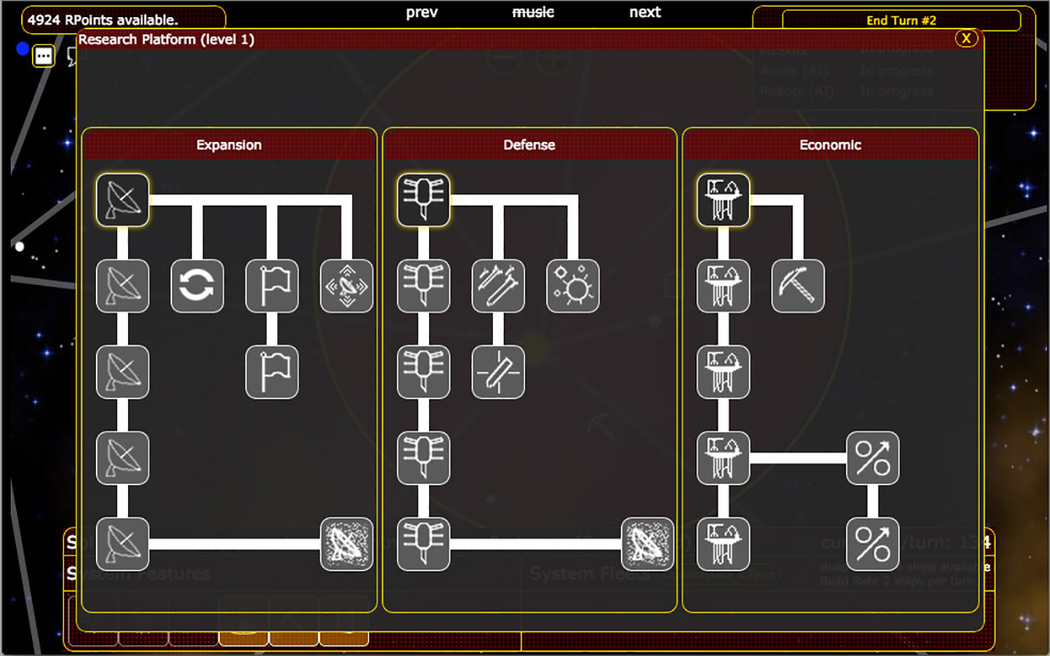Click the prev track link
The height and width of the screenshot is (656, 1050).
(x=422, y=12)
